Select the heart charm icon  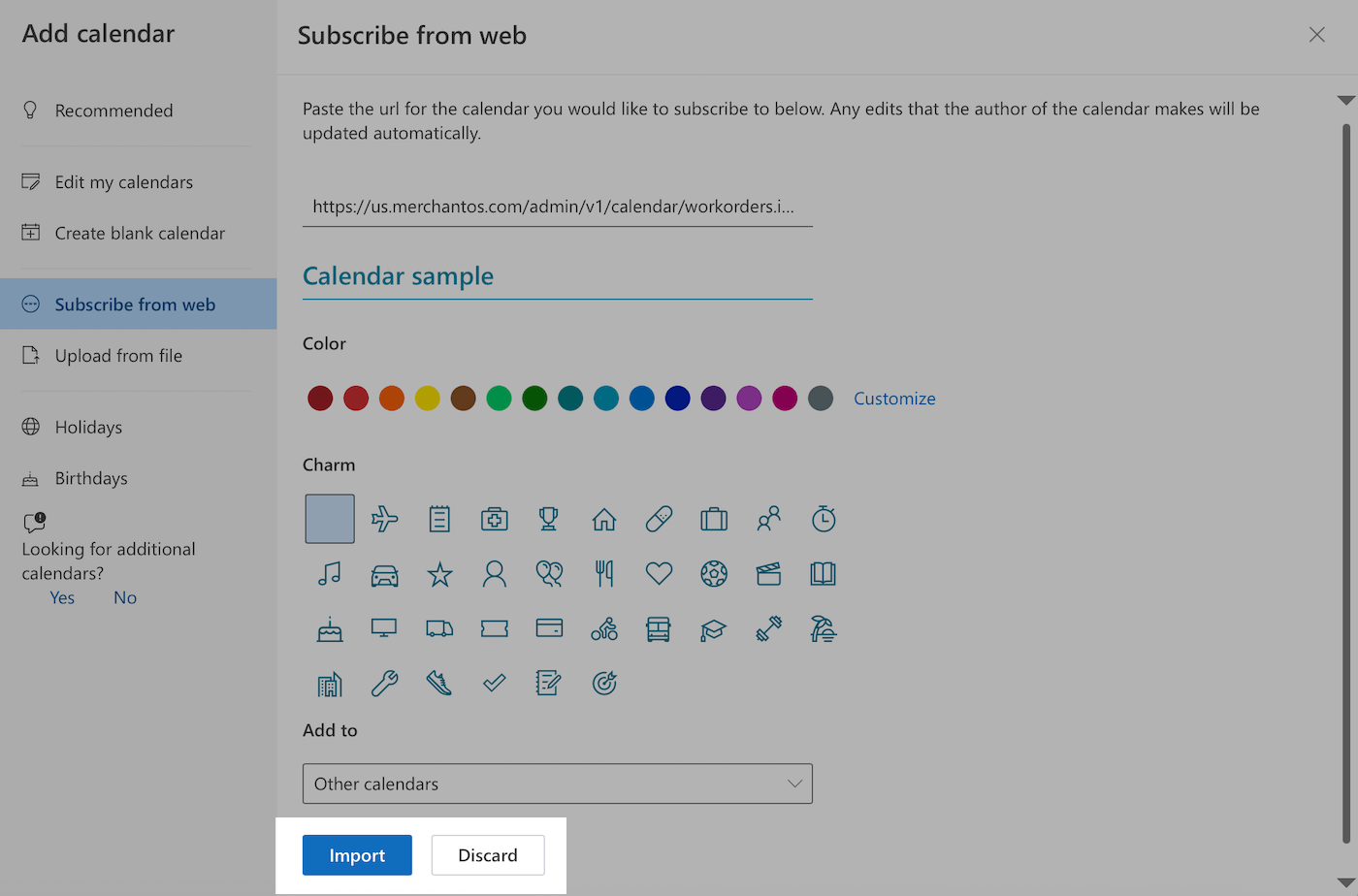(x=659, y=574)
